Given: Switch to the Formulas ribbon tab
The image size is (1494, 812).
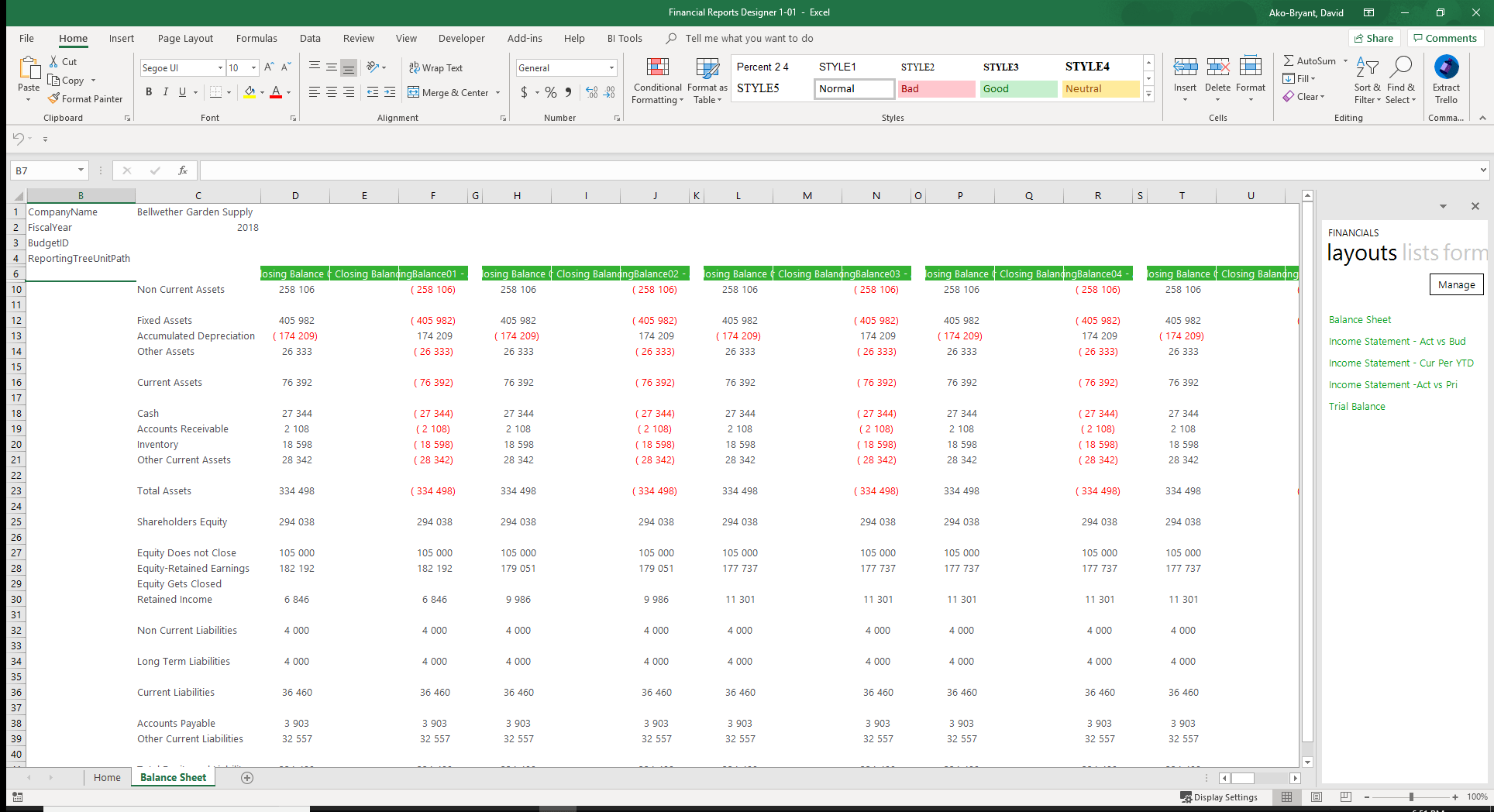Looking at the screenshot, I should (x=256, y=38).
